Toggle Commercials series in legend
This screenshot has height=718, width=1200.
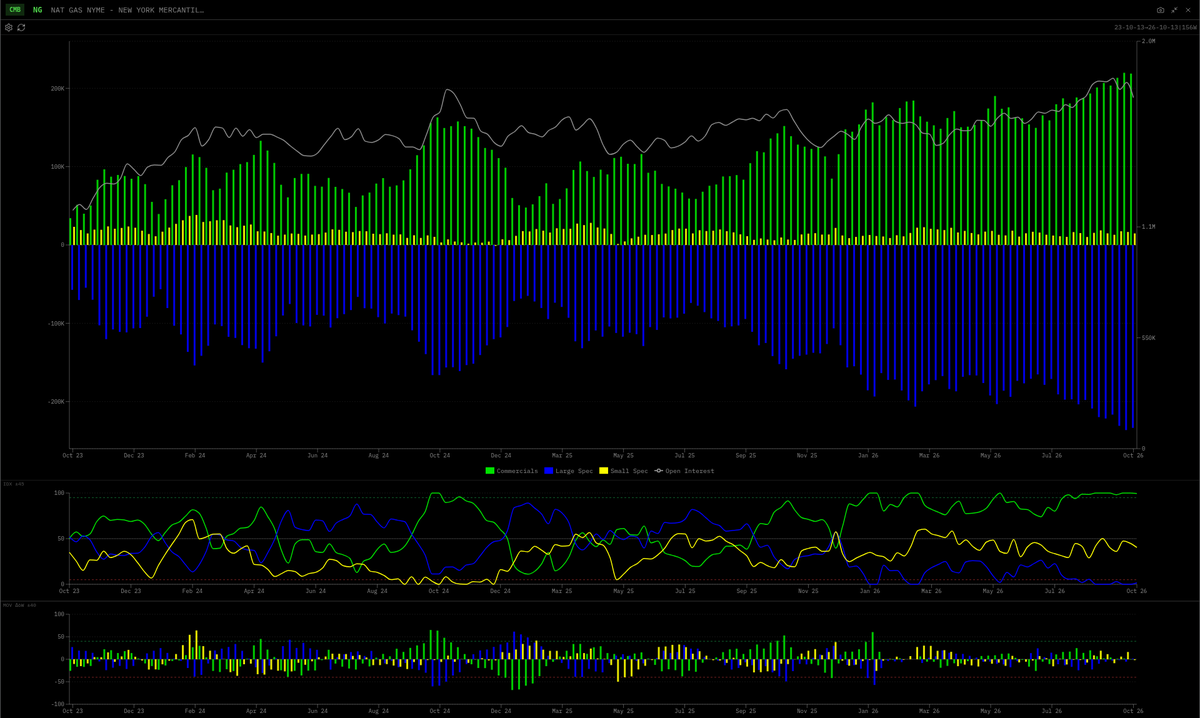pos(511,470)
